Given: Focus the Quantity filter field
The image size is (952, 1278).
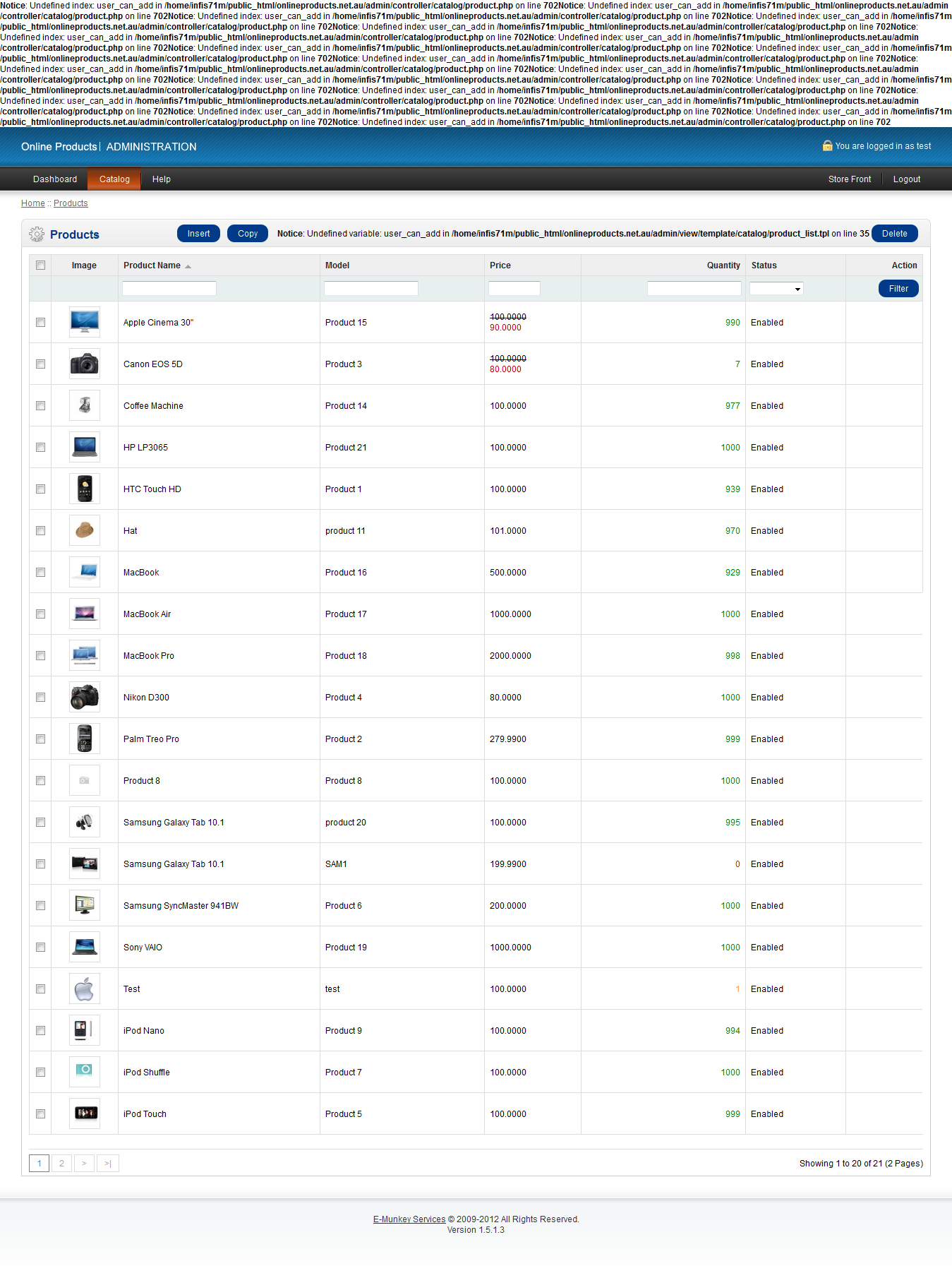Looking at the screenshot, I should (x=694, y=289).
